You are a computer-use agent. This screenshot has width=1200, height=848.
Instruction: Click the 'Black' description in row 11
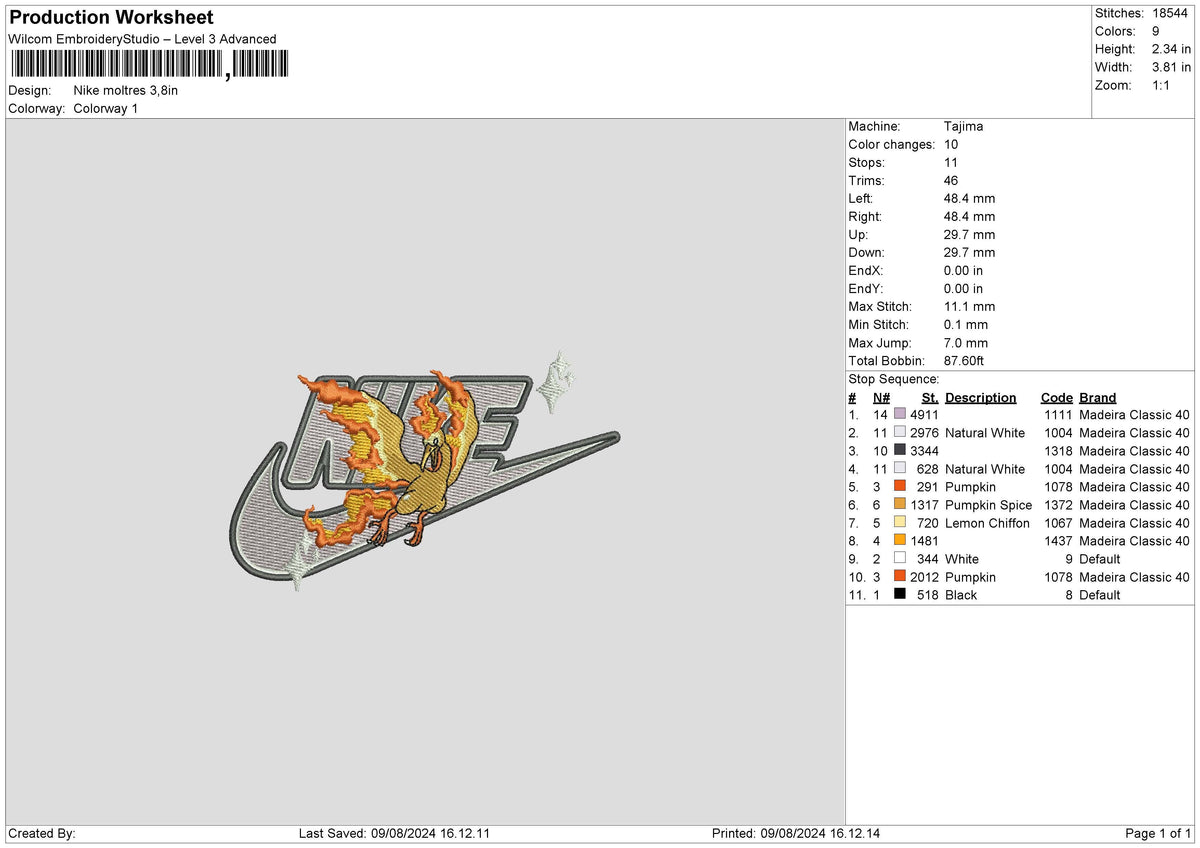(961, 594)
